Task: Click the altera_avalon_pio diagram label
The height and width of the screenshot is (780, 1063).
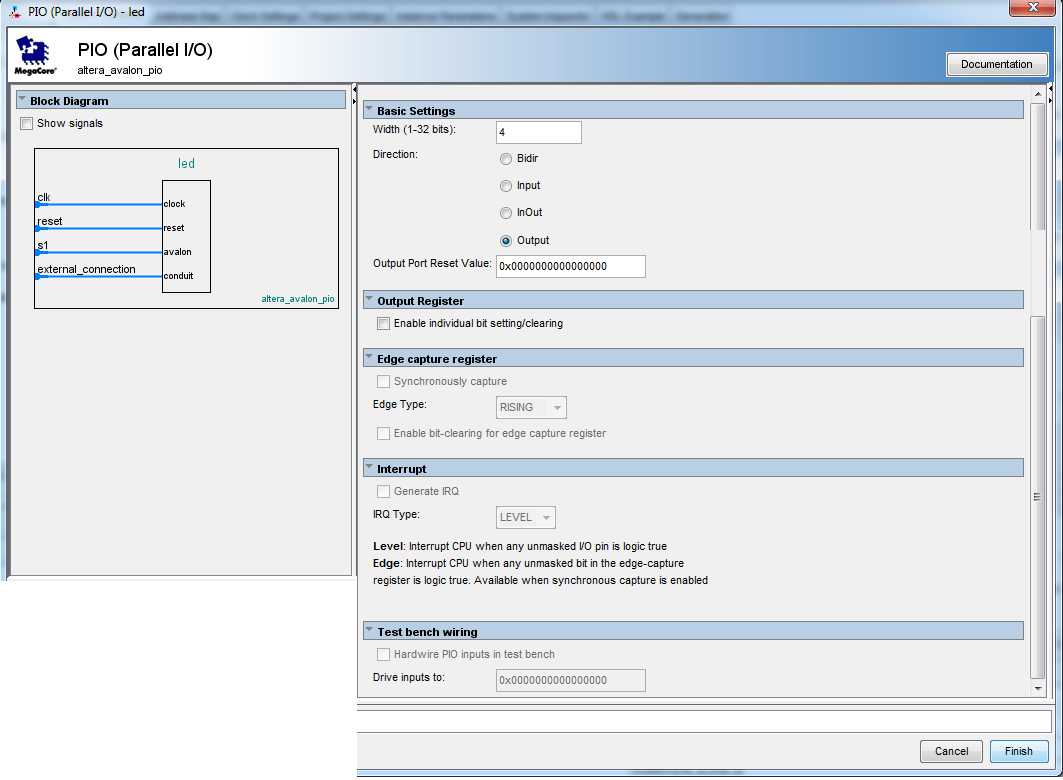Action: click(298, 299)
